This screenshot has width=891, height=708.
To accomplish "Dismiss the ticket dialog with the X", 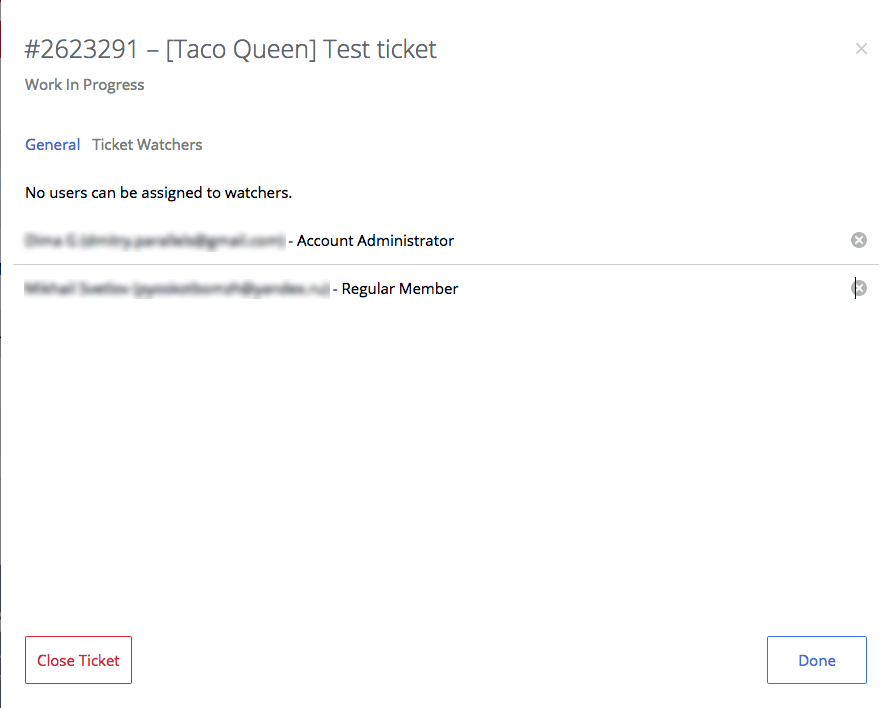I will pos(861,49).
